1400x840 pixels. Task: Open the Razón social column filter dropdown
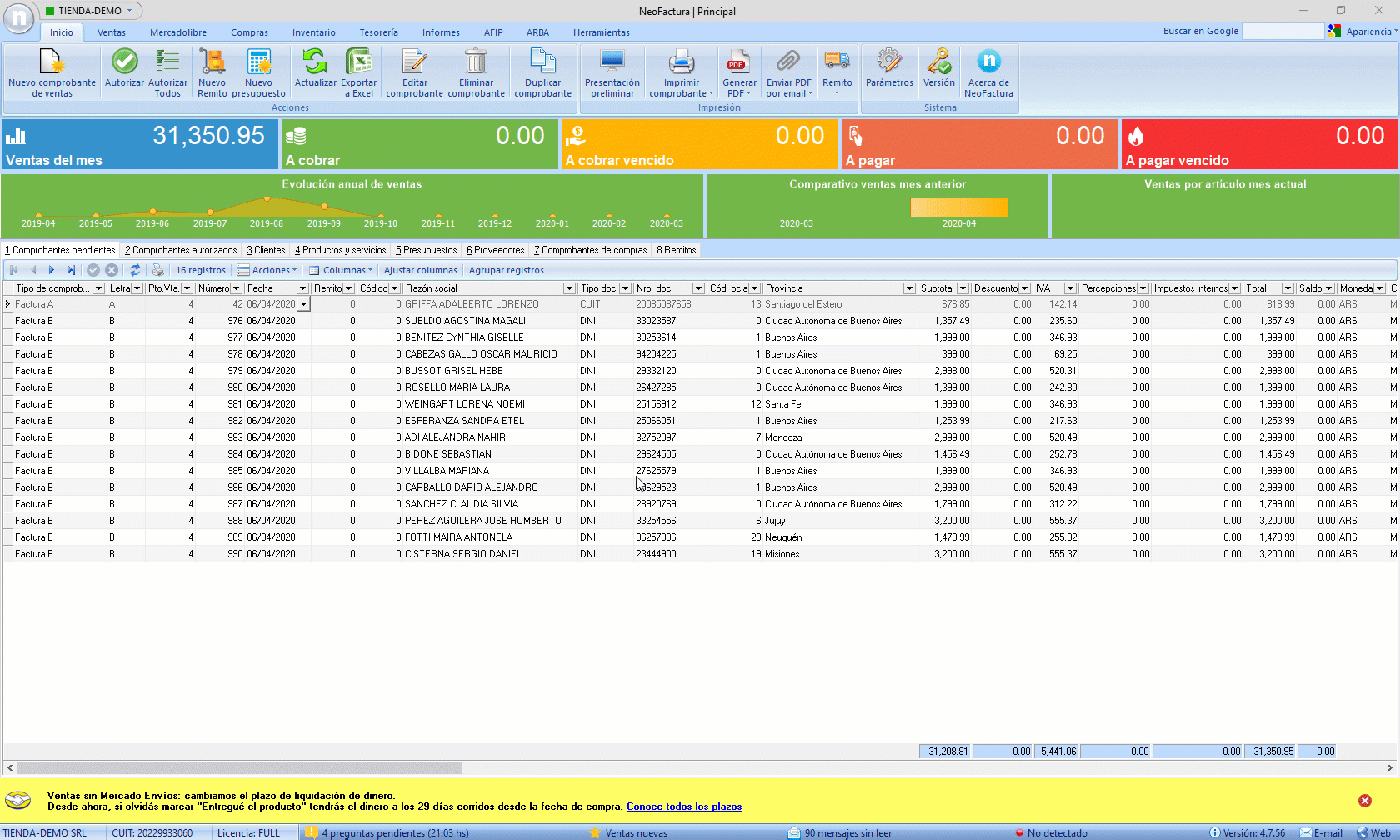click(x=569, y=288)
